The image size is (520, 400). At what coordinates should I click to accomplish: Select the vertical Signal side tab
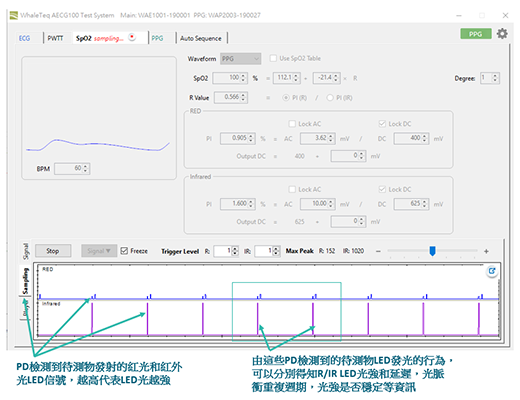click(x=26, y=252)
